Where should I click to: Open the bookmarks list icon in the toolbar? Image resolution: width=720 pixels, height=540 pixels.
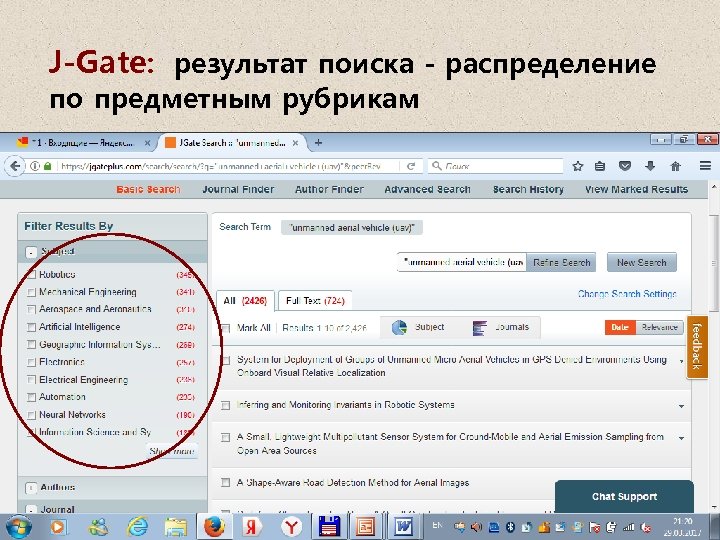click(600, 166)
